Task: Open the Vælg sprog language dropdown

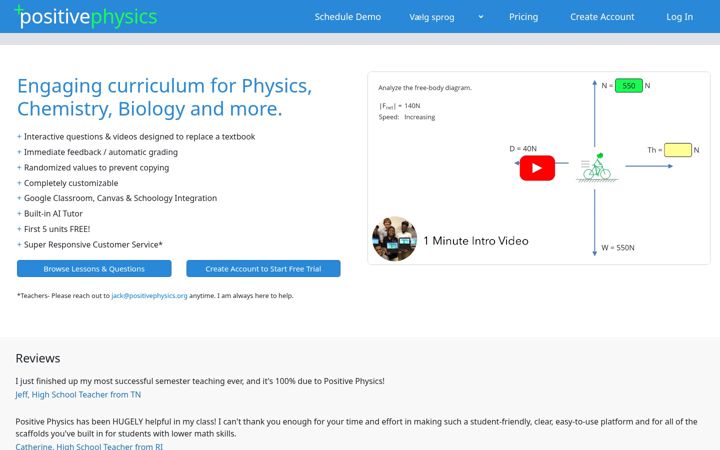Action: coord(446,17)
